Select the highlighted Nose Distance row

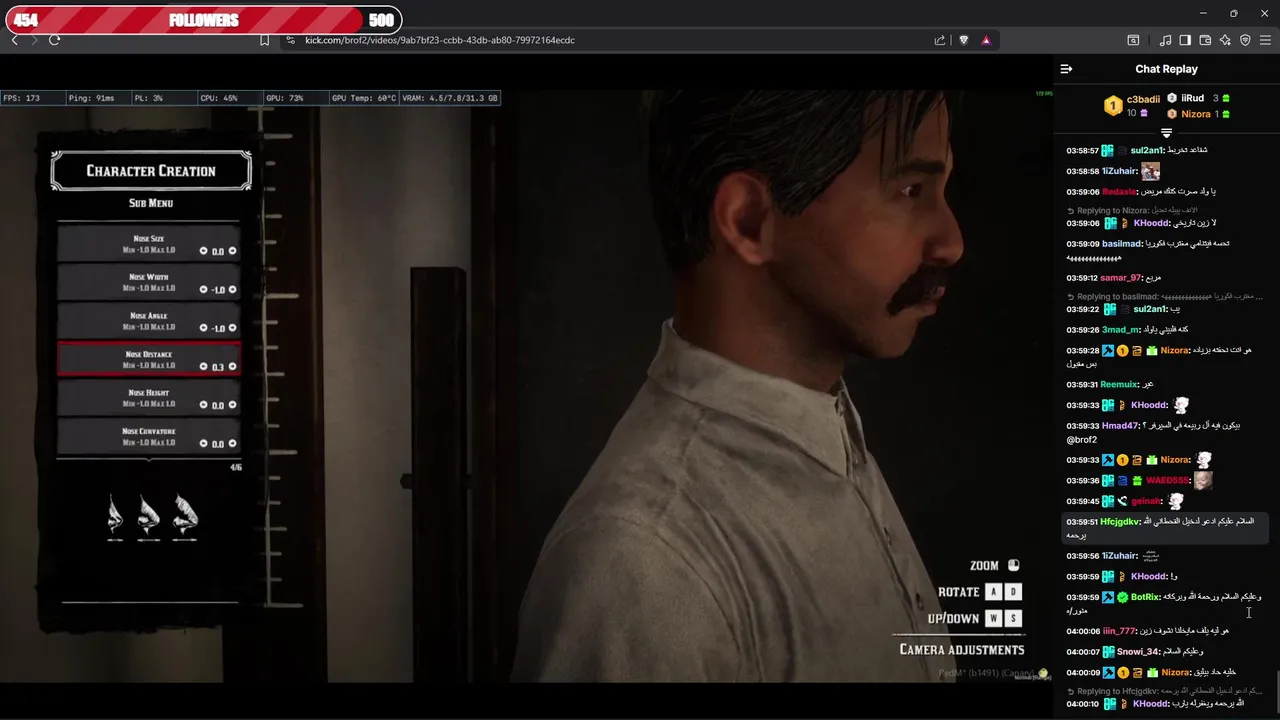[149, 359]
